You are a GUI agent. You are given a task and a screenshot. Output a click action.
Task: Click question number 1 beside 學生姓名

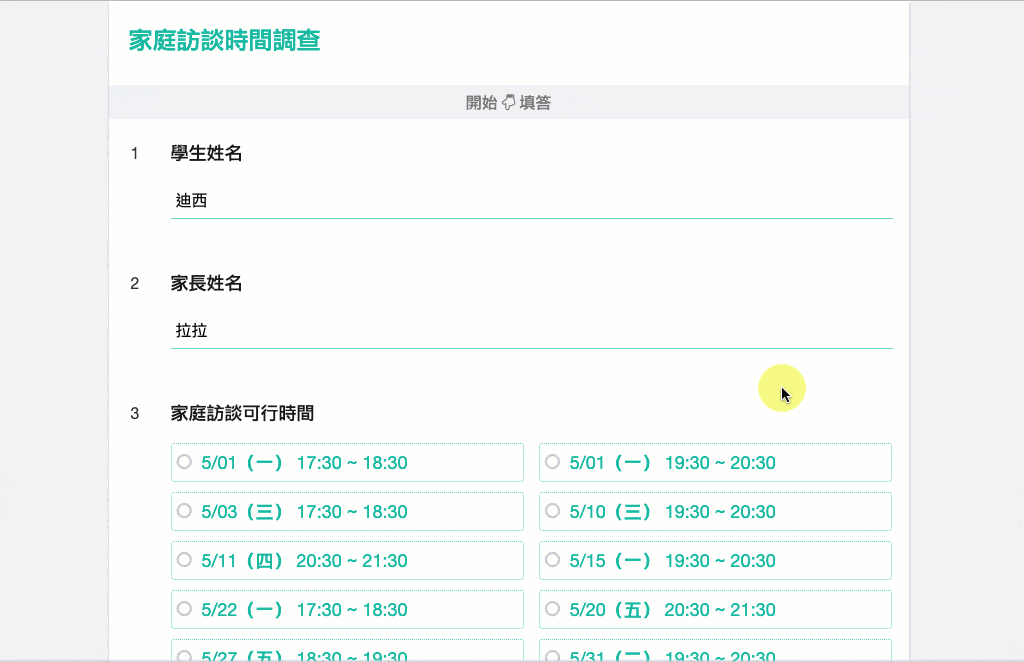tap(135, 153)
